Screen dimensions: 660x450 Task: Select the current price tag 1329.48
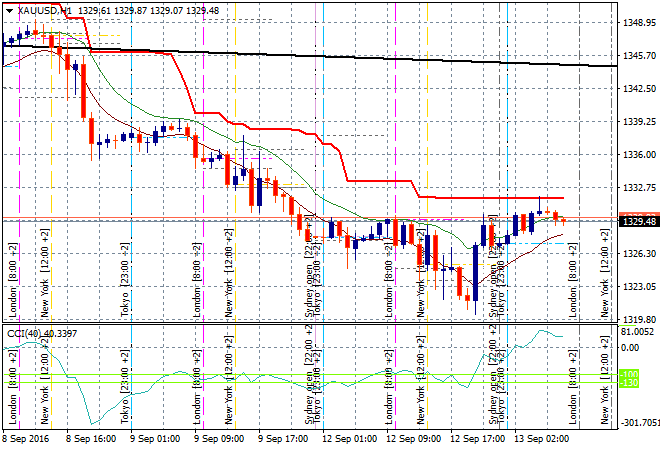[x=637, y=221]
